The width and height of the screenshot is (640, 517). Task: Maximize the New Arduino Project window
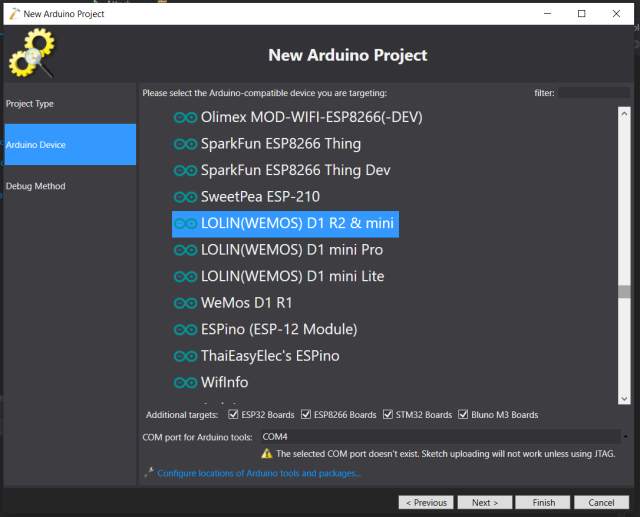tap(582, 13)
